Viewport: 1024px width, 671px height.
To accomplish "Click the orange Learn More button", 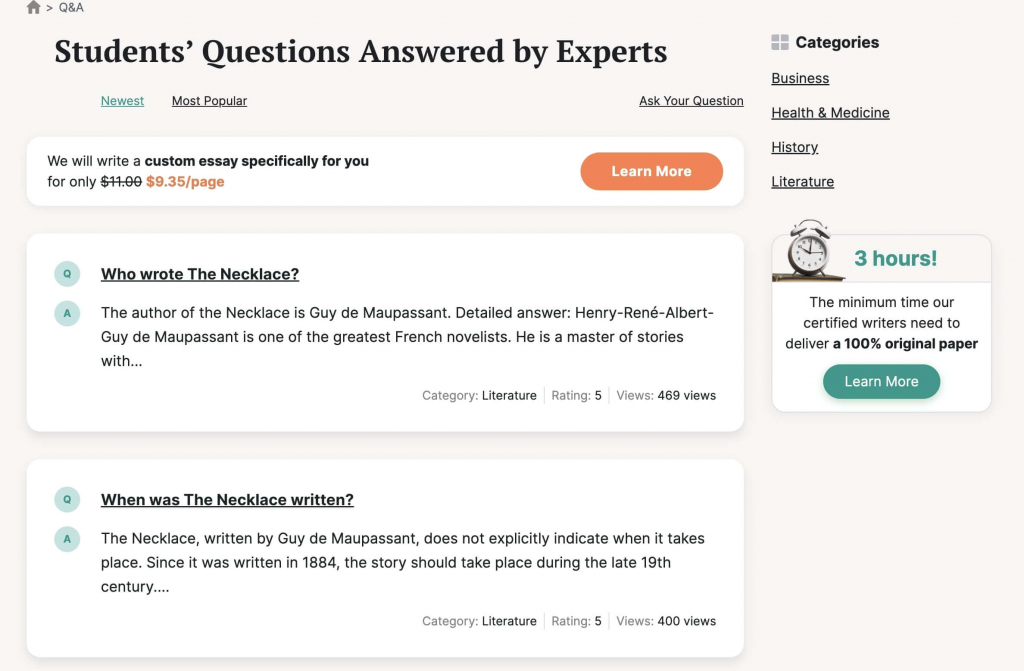I will (x=651, y=171).
